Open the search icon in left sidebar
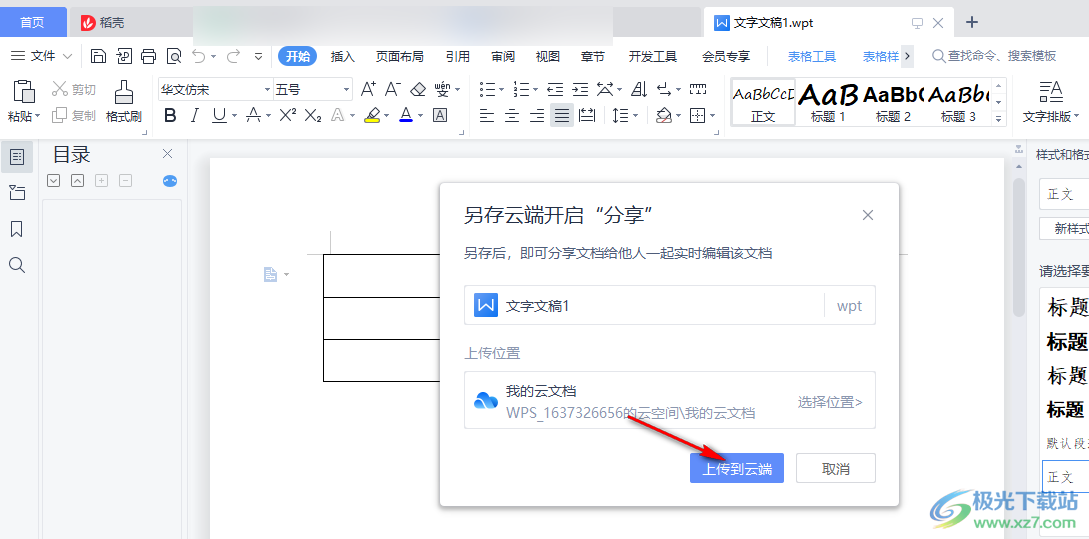1089x539 pixels. coord(17,265)
